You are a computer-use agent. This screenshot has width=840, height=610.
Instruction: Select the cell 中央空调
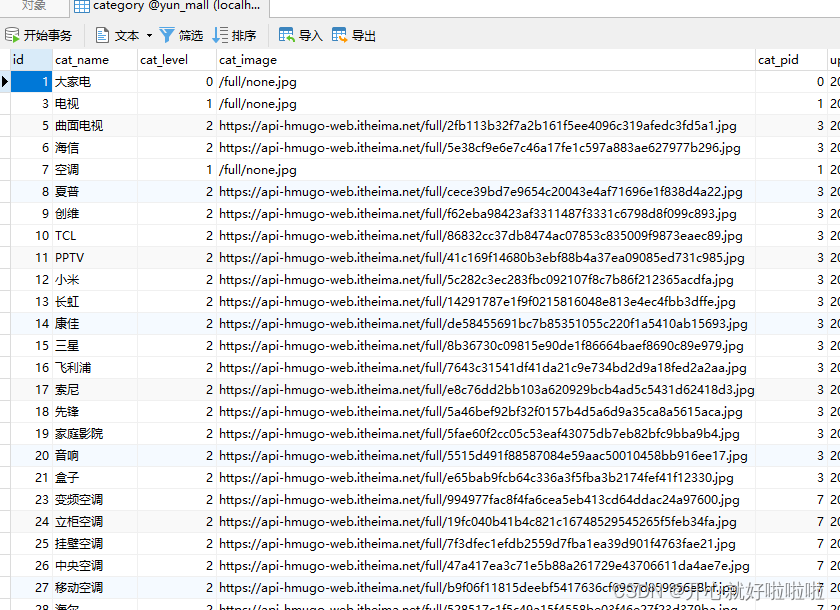[95, 565]
